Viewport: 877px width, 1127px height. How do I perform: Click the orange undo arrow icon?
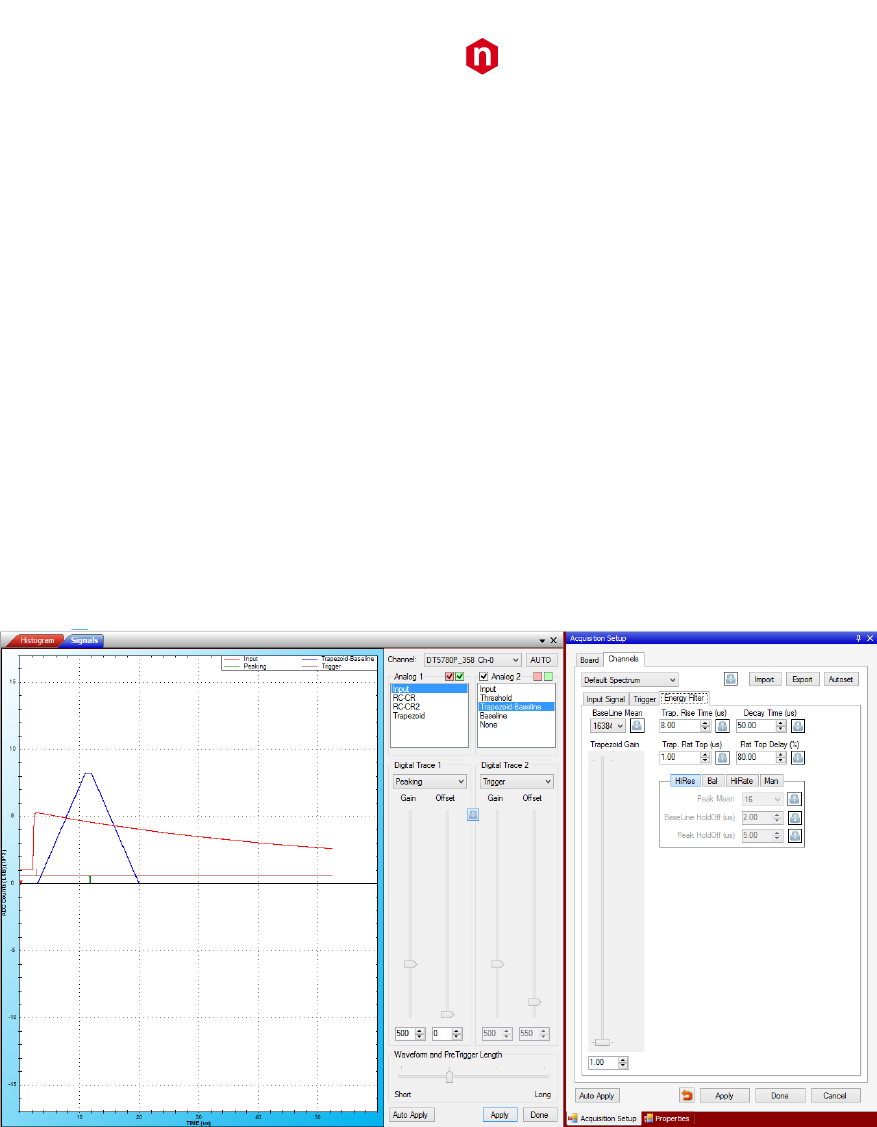[687, 1095]
